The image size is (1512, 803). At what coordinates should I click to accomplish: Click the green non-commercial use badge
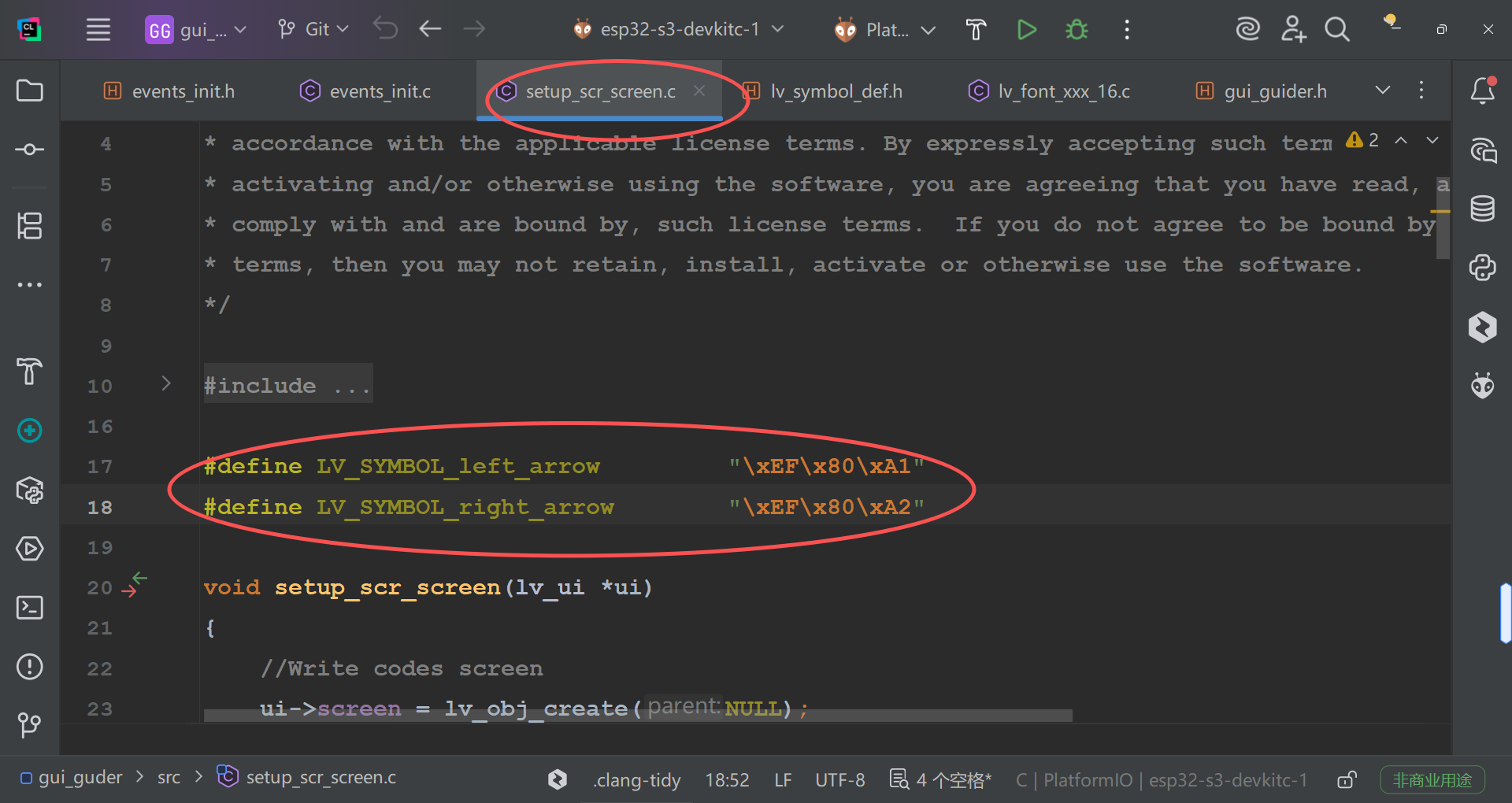[x=1432, y=780]
